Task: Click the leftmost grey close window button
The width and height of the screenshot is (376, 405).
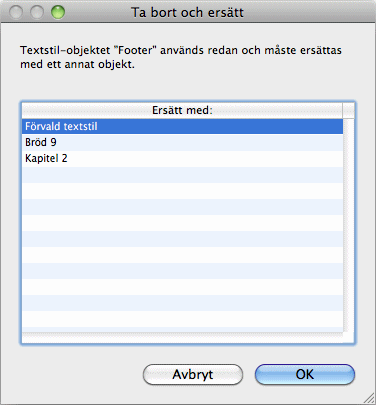Action: (x=16, y=12)
